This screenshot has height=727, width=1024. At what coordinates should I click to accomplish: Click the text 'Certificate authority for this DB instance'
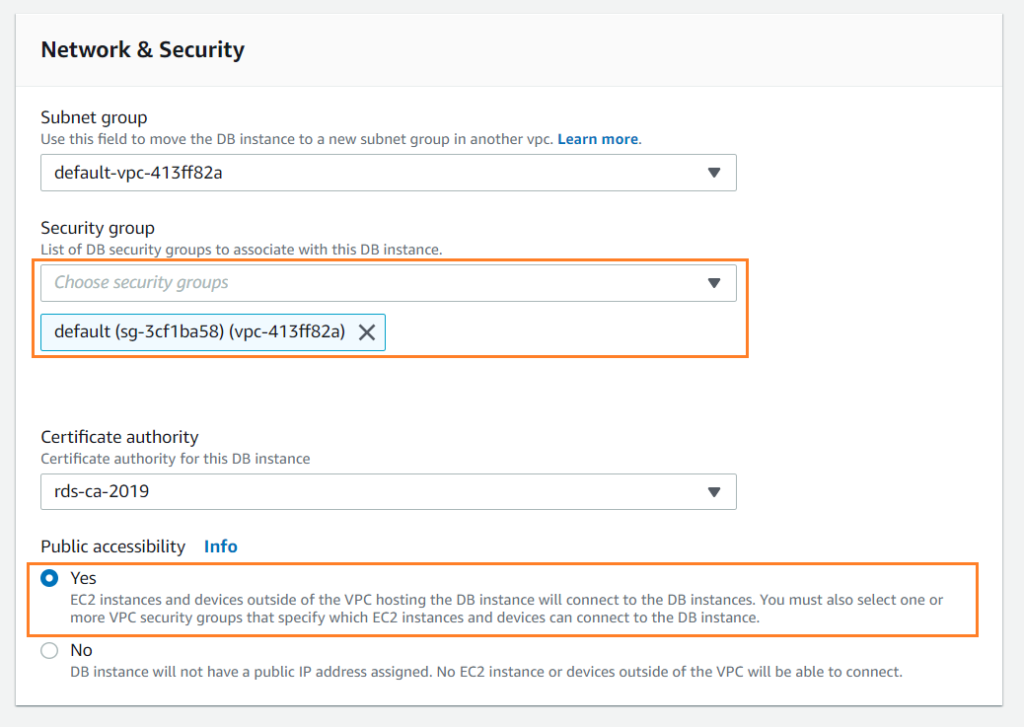175,459
